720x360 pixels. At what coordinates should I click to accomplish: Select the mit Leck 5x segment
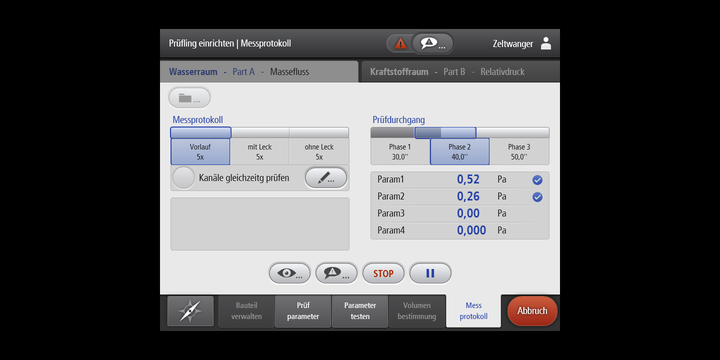point(260,152)
